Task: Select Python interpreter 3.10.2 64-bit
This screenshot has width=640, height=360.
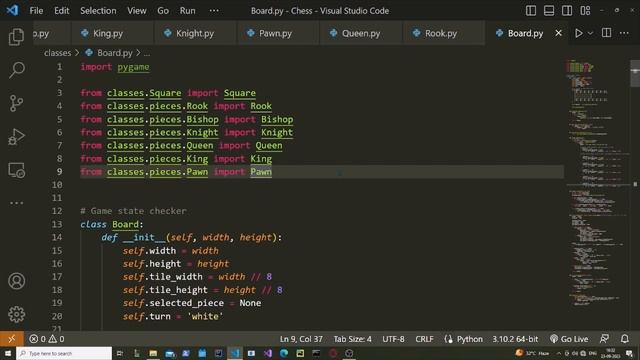Action: tap(515, 339)
